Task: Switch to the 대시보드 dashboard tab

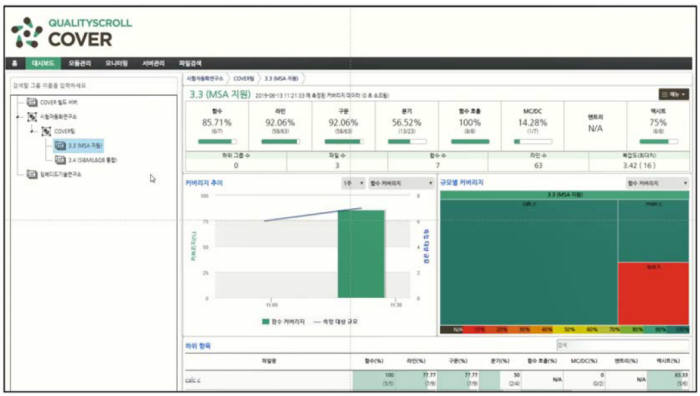Action: 43,63
